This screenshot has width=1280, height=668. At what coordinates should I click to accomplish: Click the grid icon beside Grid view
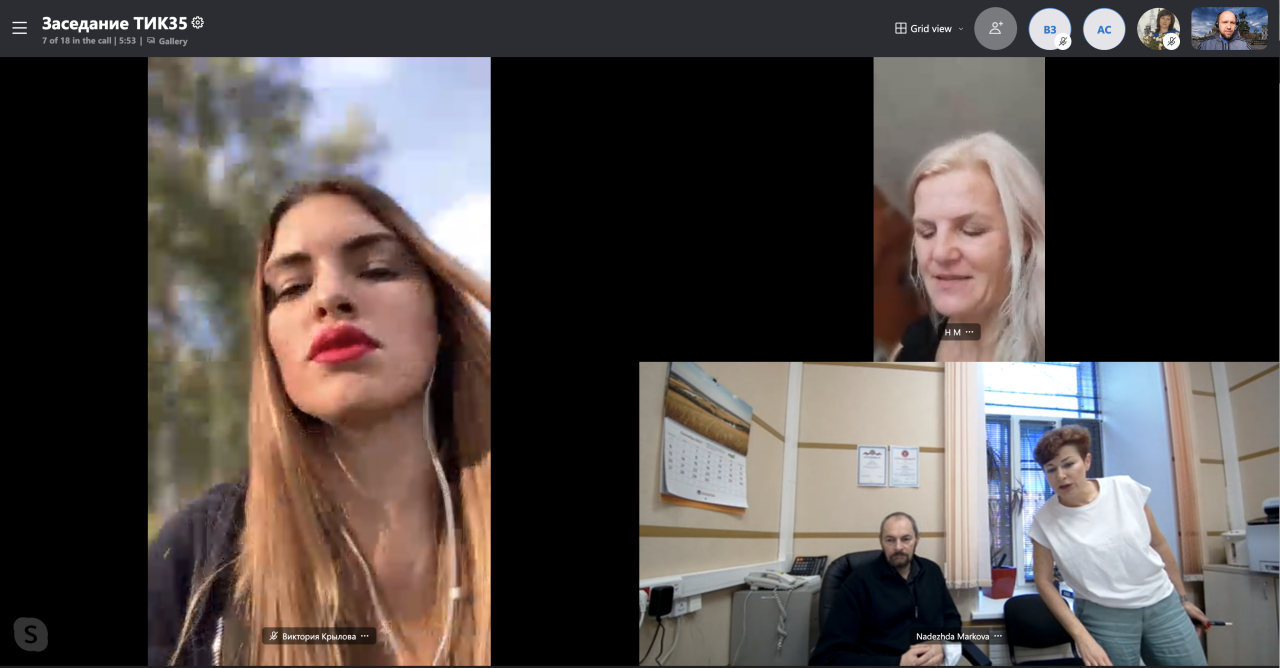tap(900, 29)
